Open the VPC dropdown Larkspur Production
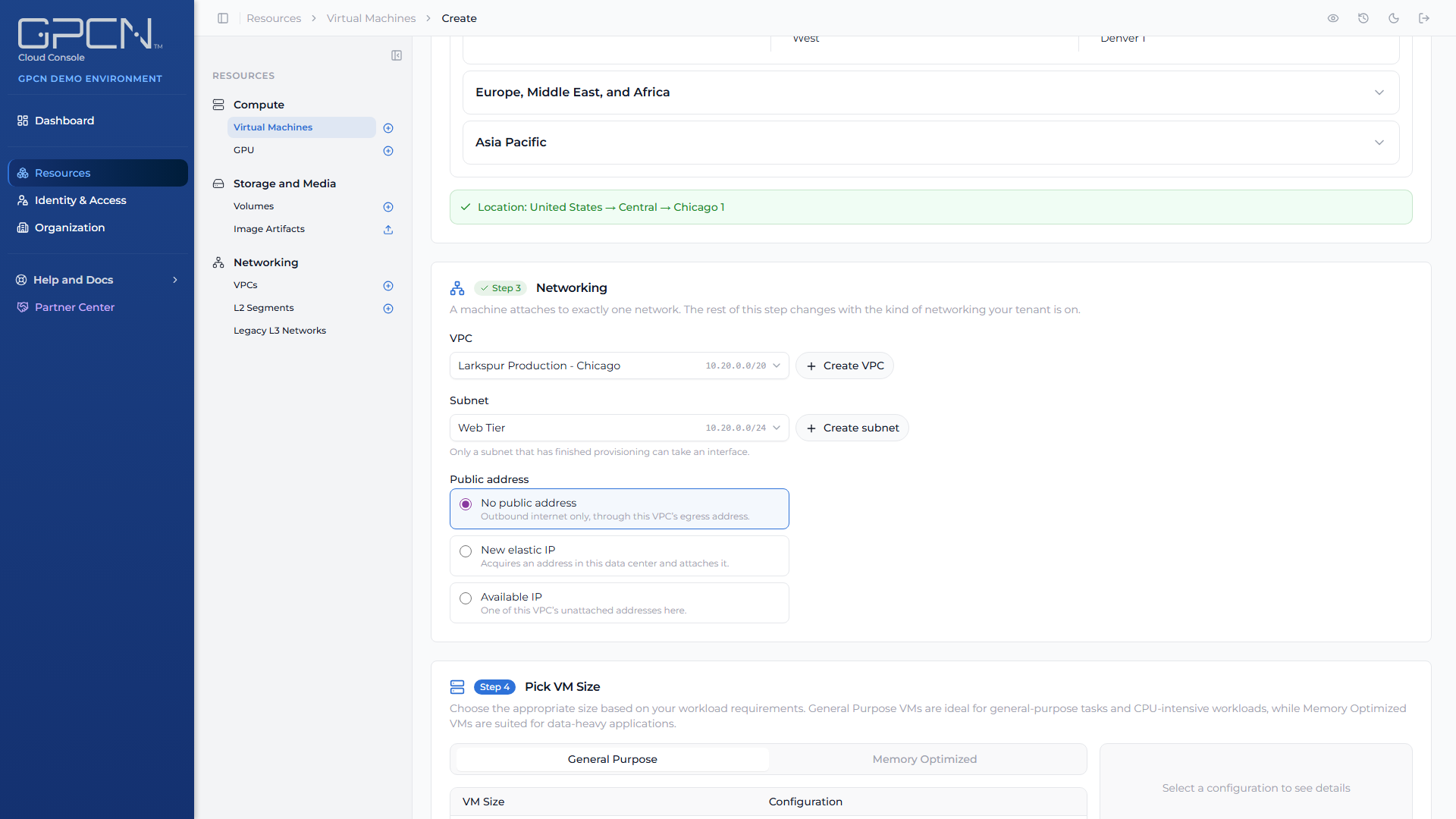1456x819 pixels. tap(619, 366)
